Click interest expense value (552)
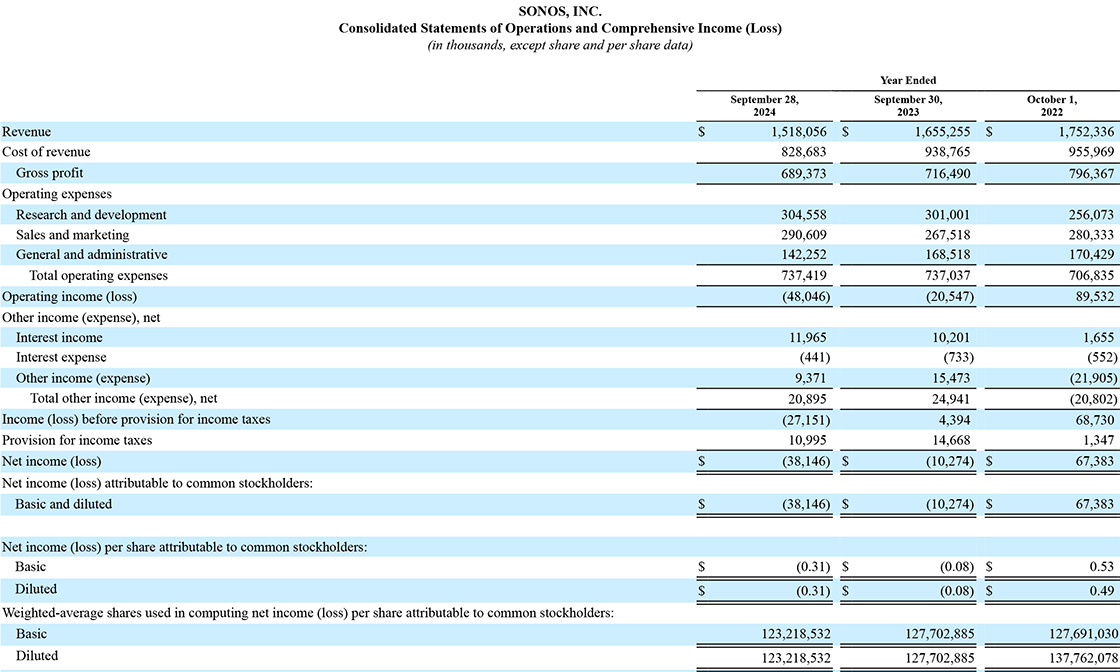This screenshot has height=672, width=1120. [1102, 358]
